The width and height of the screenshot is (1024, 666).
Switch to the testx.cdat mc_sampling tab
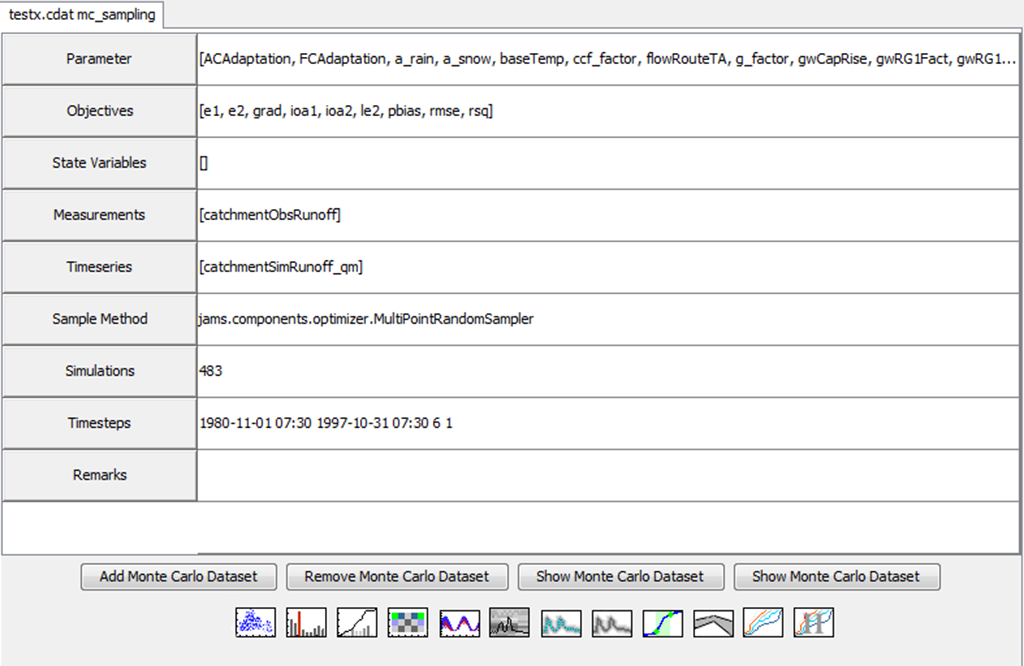[x=82, y=16]
